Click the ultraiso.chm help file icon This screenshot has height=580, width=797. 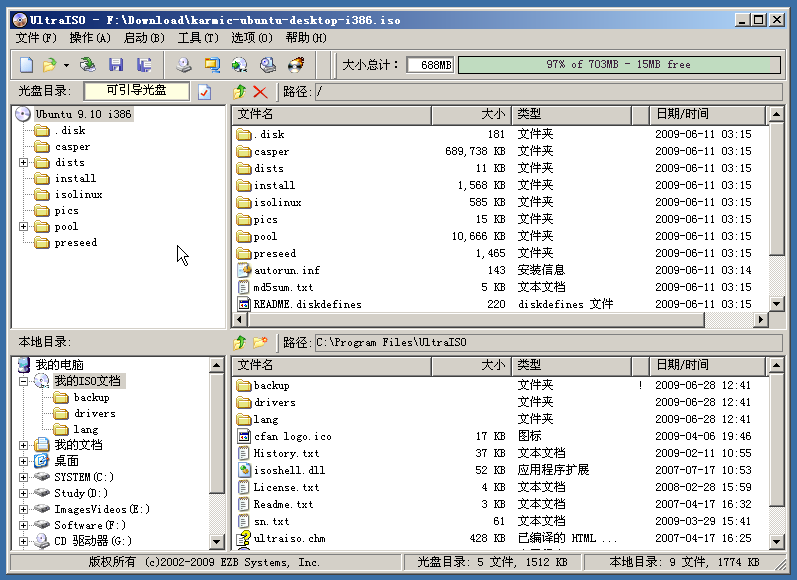click(x=244, y=538)
